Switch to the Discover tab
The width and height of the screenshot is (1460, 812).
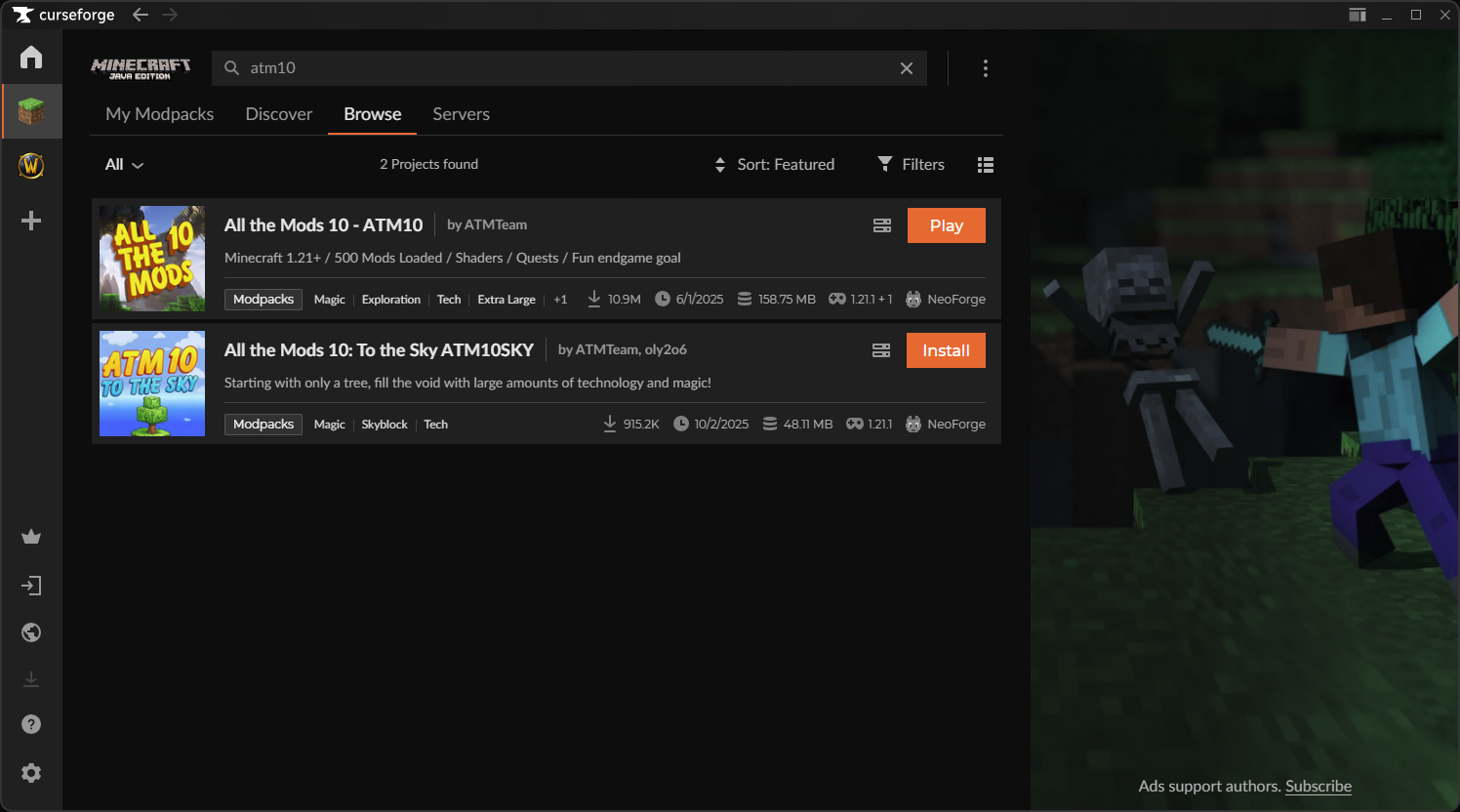click(x=278, y=114)
